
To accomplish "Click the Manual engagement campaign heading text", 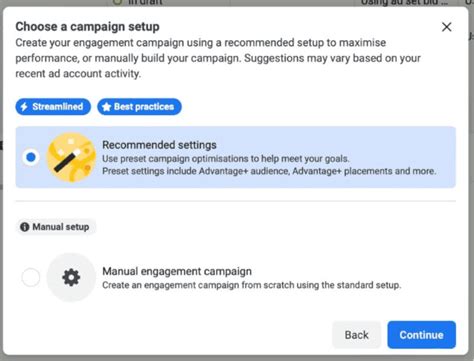I will click(177, 271).
